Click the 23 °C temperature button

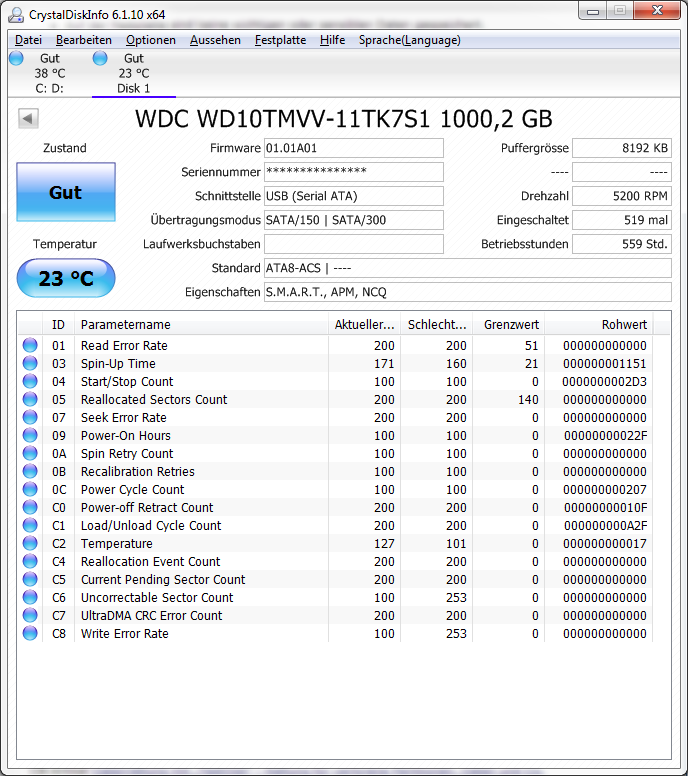click(x=66, y=278)
